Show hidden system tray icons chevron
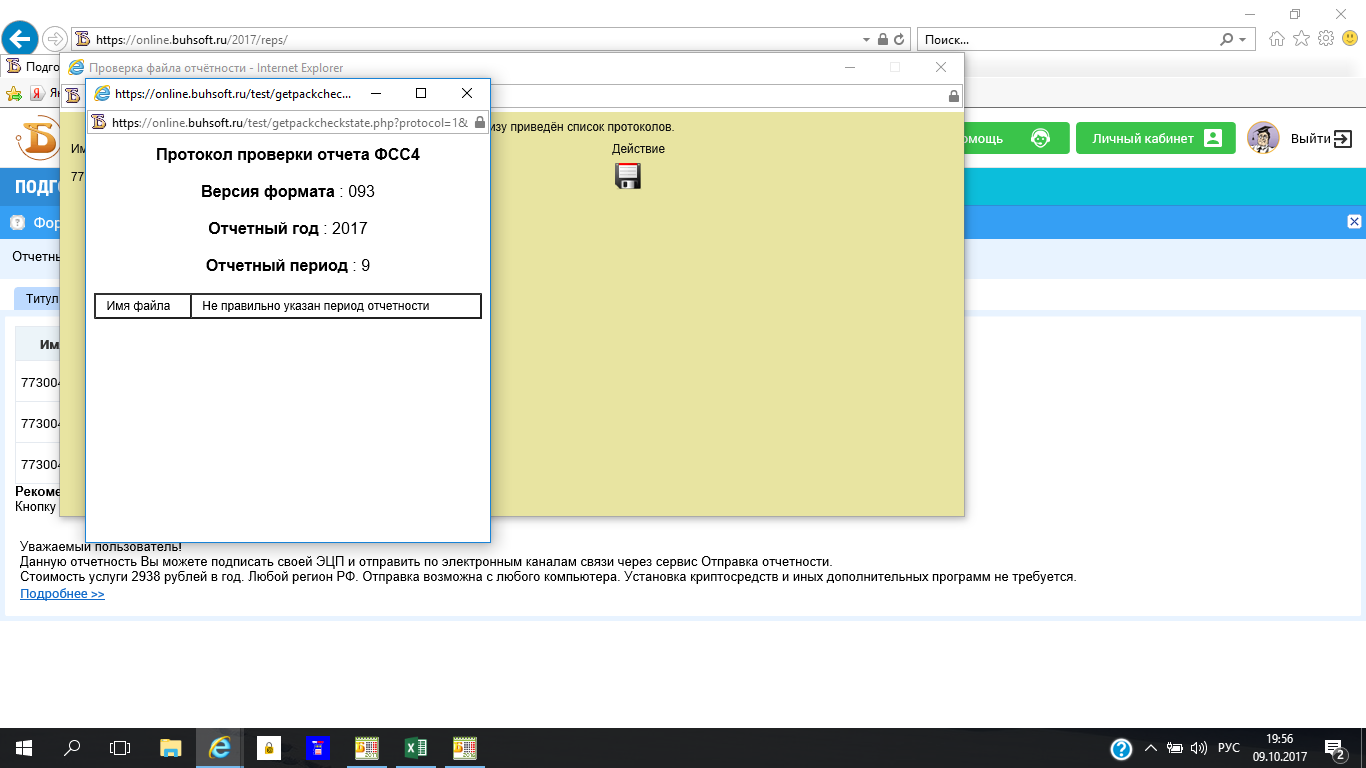The height and width of the screenshot is (768, 1366). pos(1150,748)
